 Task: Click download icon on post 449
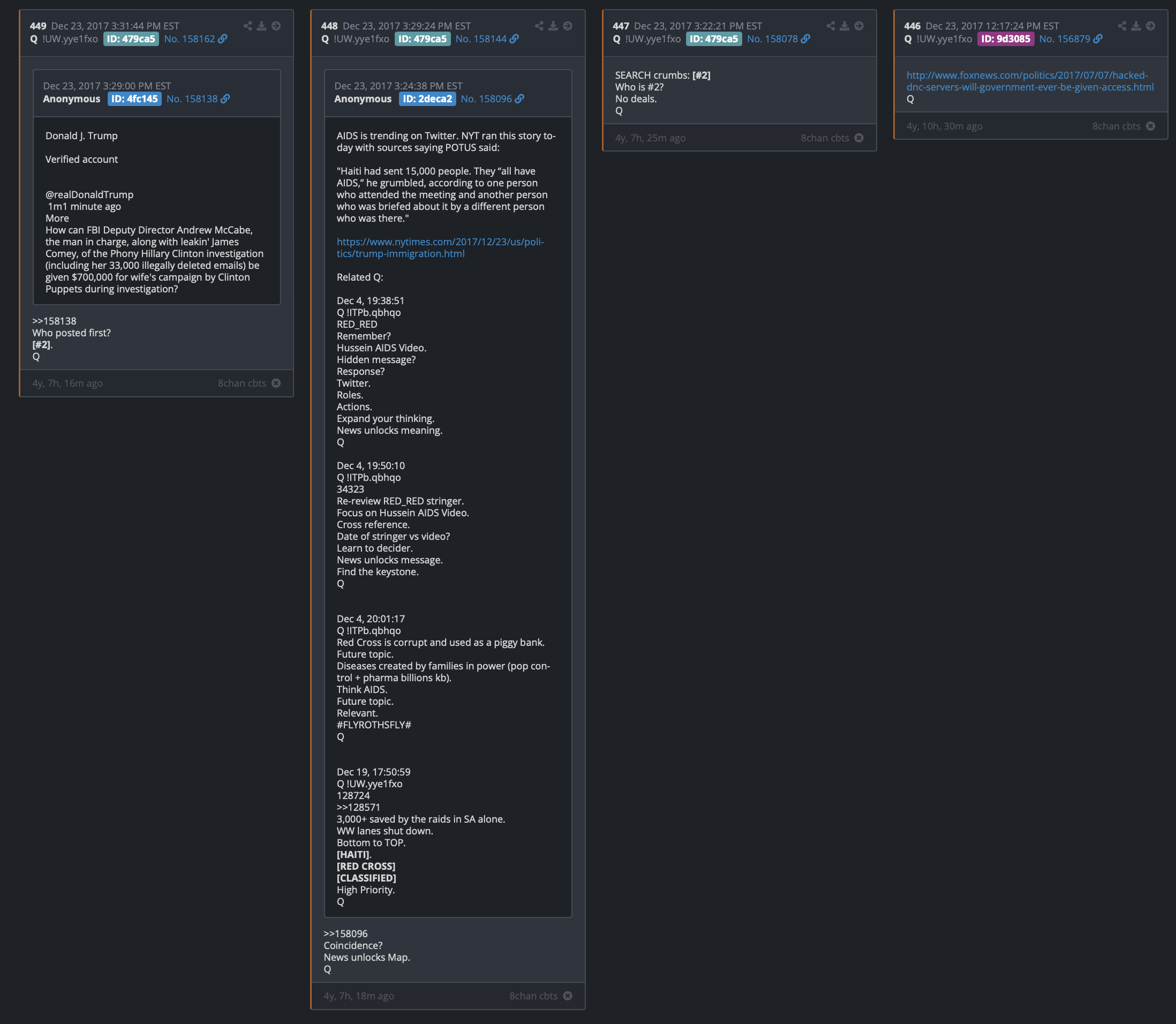pos(262,26)
